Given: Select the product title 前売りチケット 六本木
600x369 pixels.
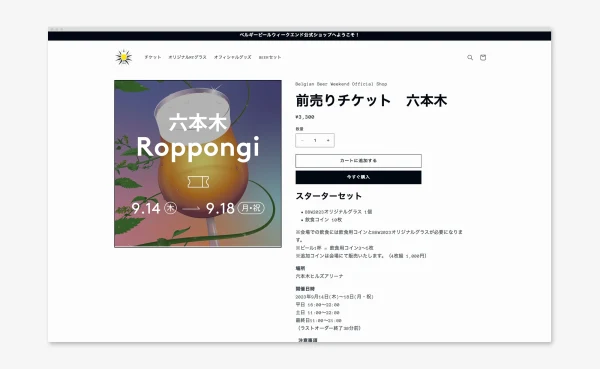Looking at the screenshot, I should (371, 101).
